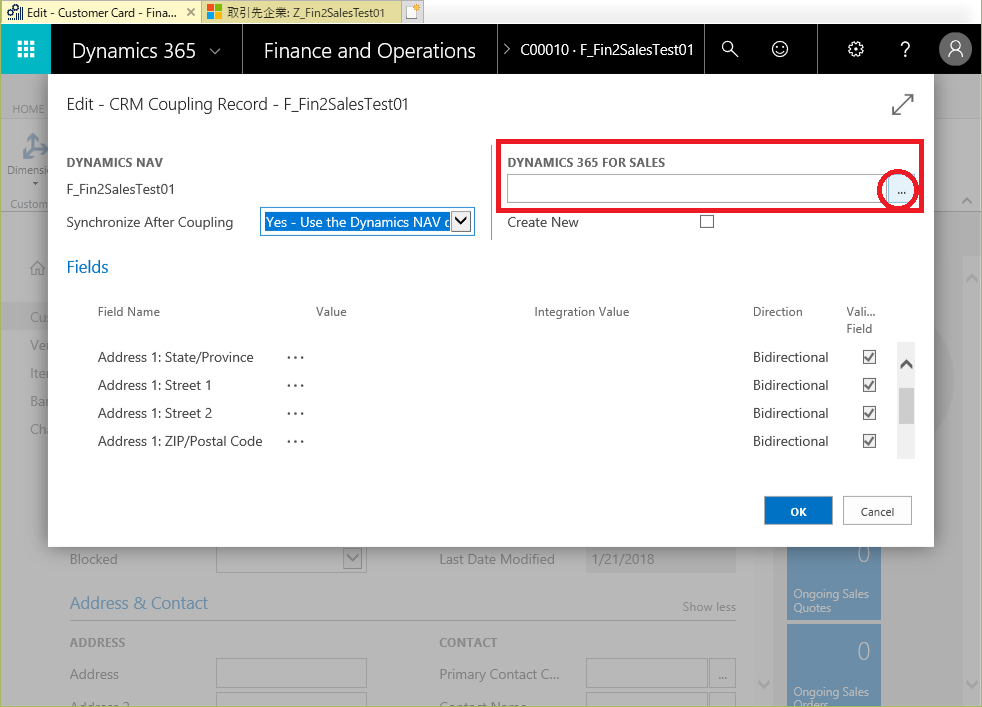Screen dimensions: 982x707
Task: Expand the dialog to full screen
Action: point(902,105)
